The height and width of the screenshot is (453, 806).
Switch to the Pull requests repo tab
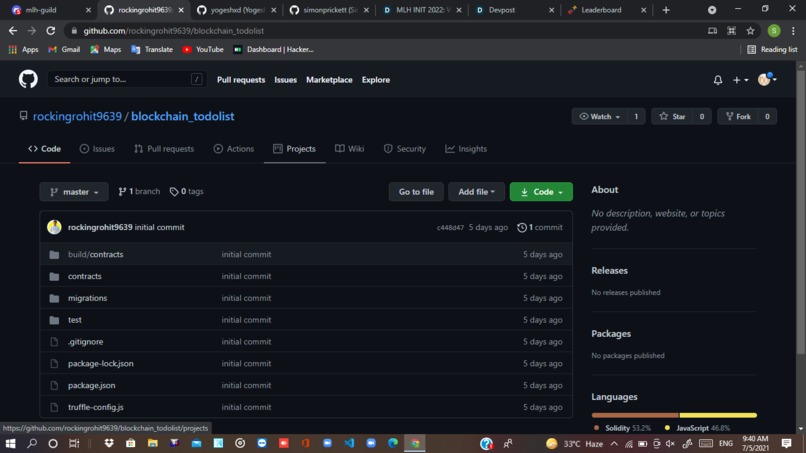[x=164, y=149]
